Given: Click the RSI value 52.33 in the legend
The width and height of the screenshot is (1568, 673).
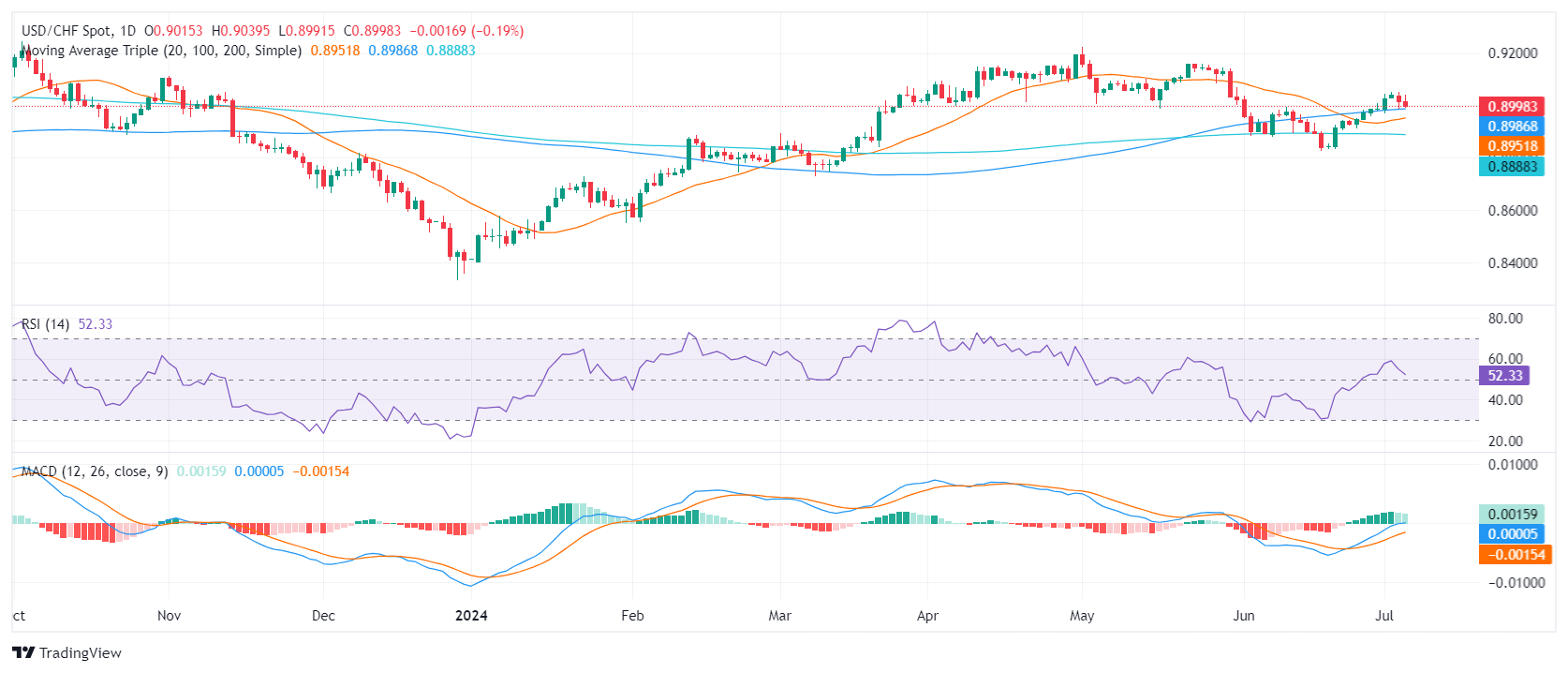Looking at the screenshot, I should coord(95,324).
